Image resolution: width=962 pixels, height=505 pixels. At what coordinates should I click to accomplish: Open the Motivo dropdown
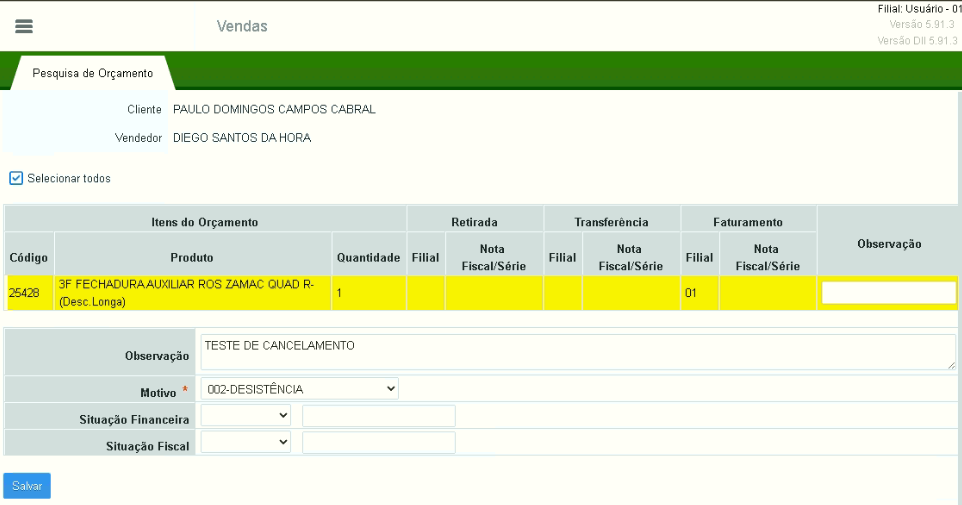point(299,388)
